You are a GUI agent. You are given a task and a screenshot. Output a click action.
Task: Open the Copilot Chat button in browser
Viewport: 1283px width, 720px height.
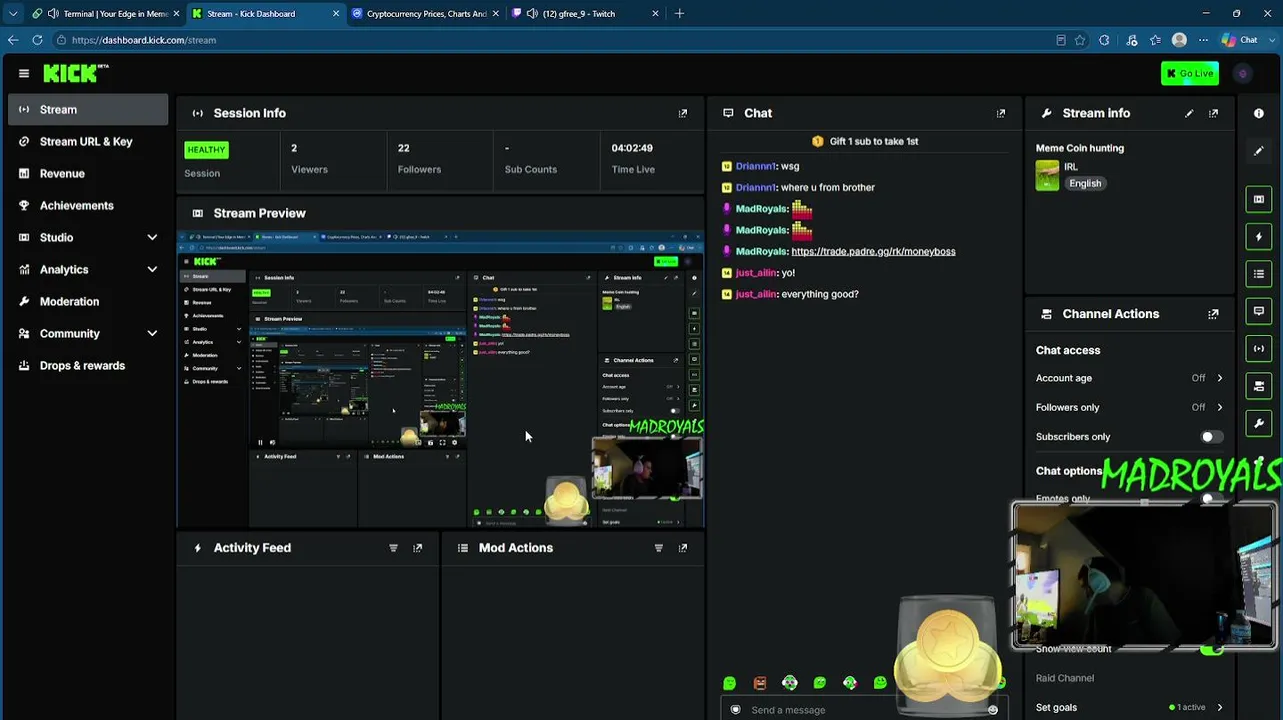coord(1241,40)
